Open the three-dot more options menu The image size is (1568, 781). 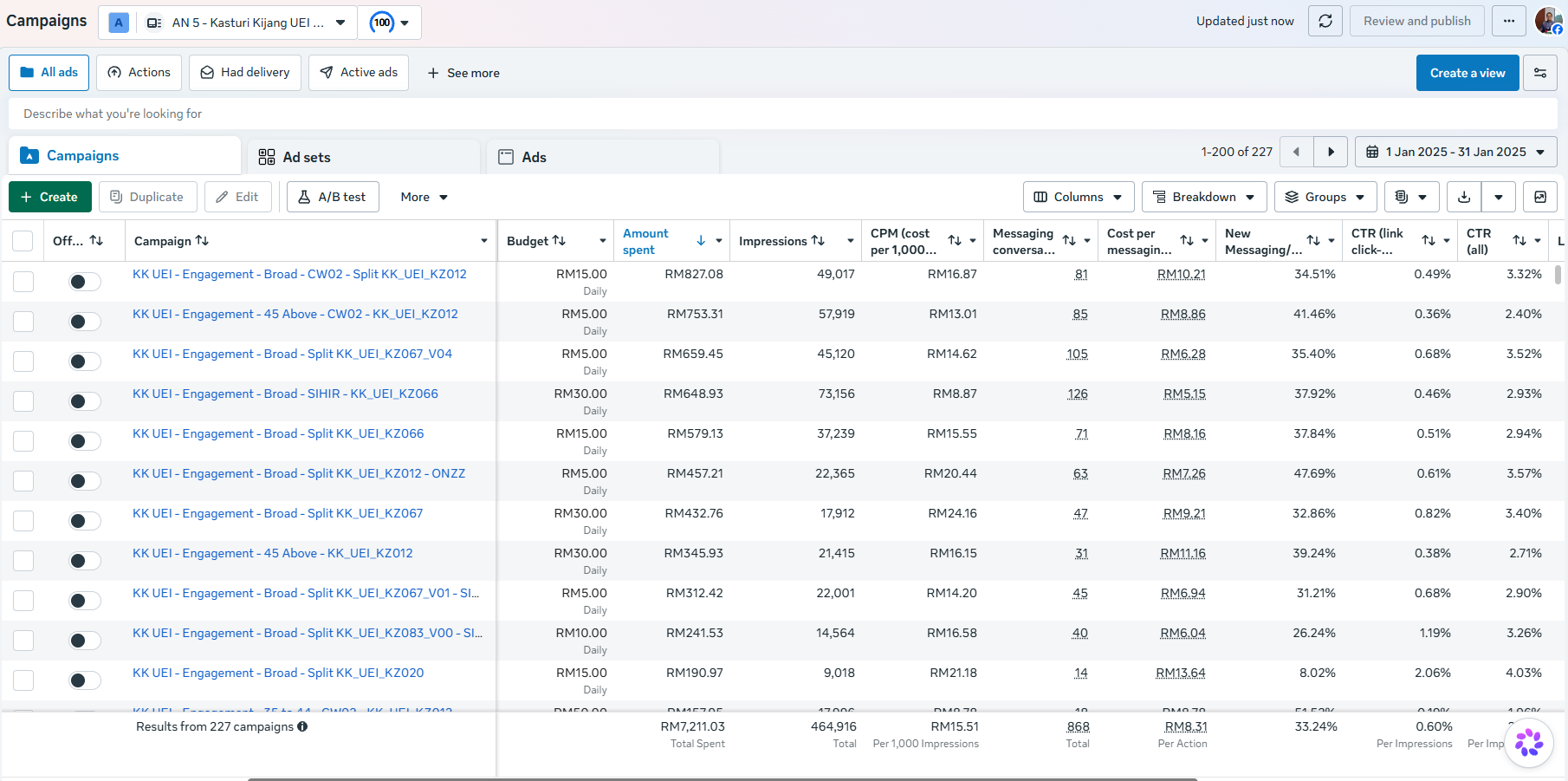tap(1509, 21)
